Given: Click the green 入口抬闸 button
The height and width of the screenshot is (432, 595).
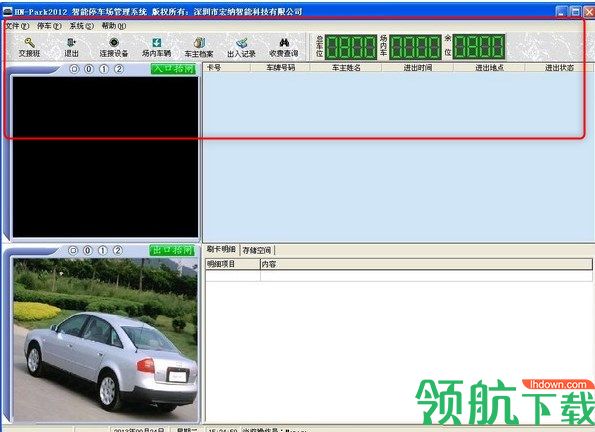Looking at the screenshot, I should [173, 69].
